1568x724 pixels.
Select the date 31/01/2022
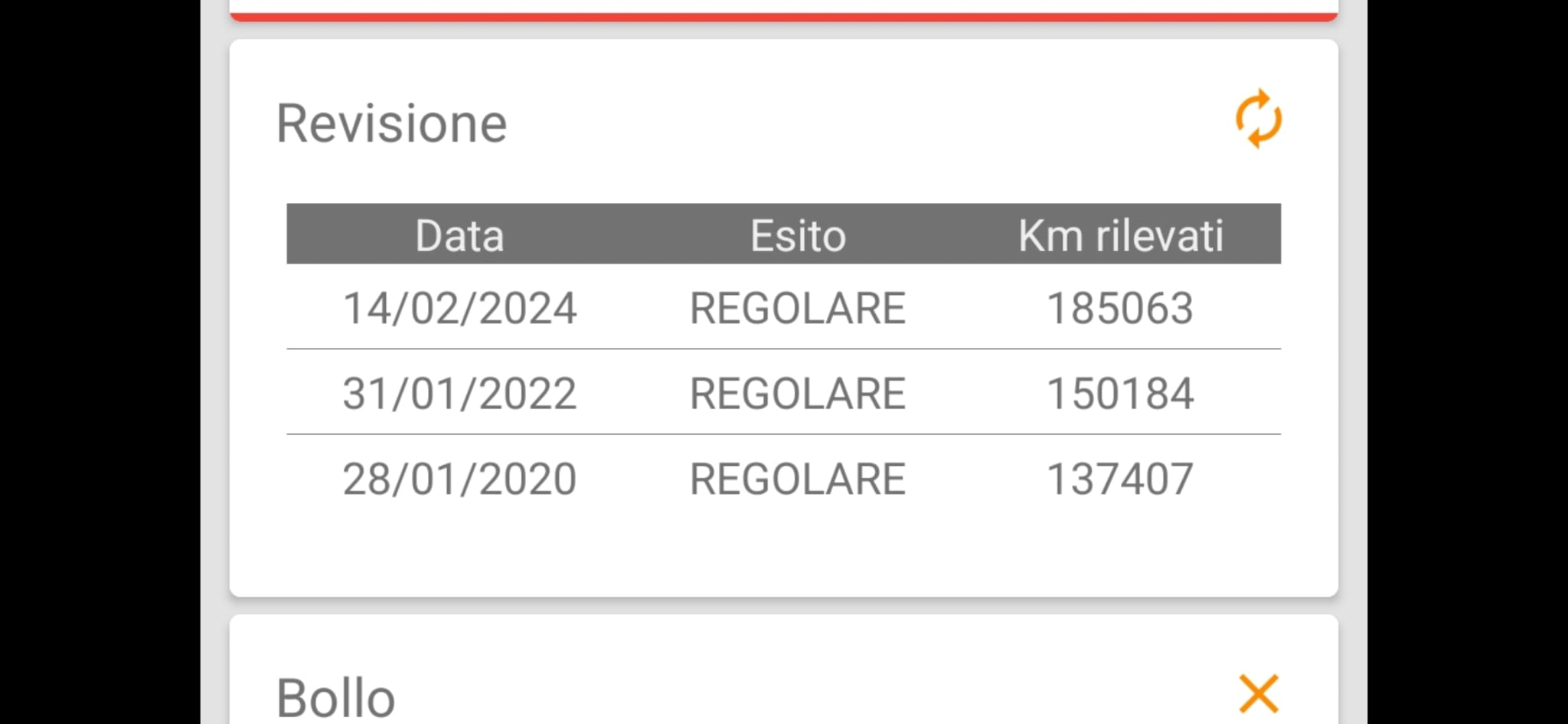coord(459,393)
